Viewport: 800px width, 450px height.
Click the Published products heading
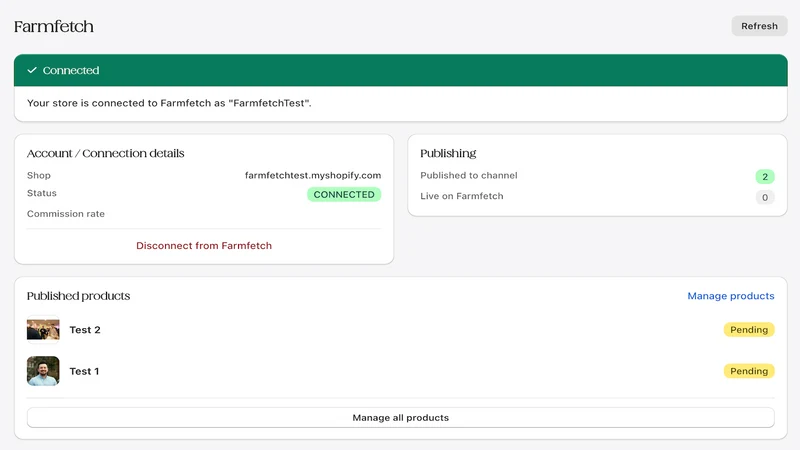(79, 296)
